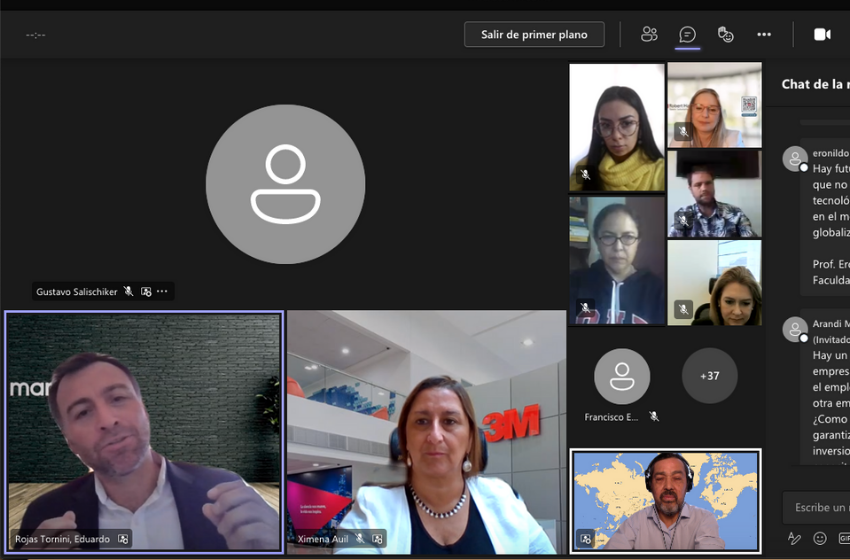Image resolution: width=850 pixels, height=560 pixels.
Task: Click the Arandi M sender name in chat
Action: click(831, 324)
